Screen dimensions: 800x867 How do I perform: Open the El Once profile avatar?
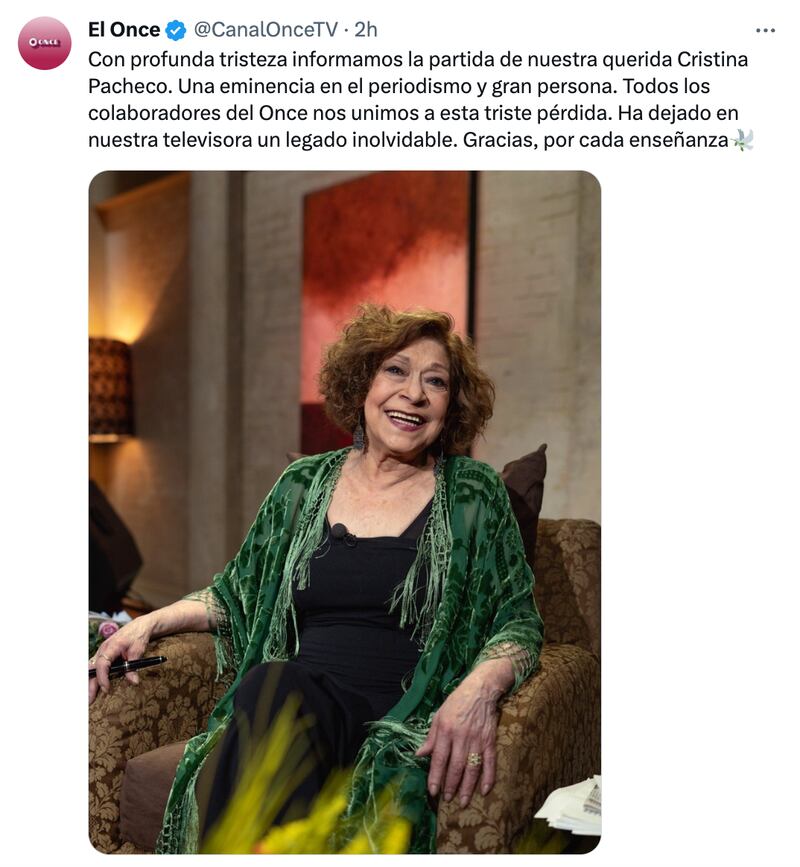pos(44,43)
